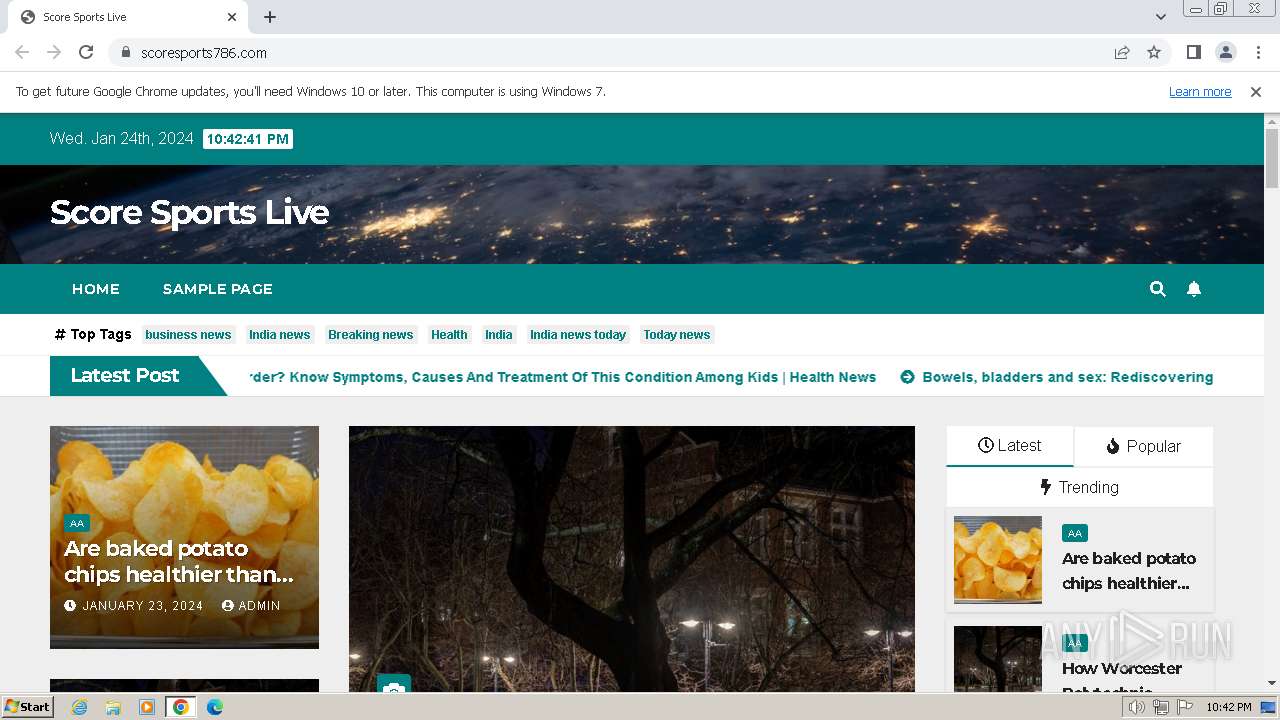This screenshot has height=720, width=1280.
Task: Click the taskbar clock 10:42 PM
Action: (1228, 707)
